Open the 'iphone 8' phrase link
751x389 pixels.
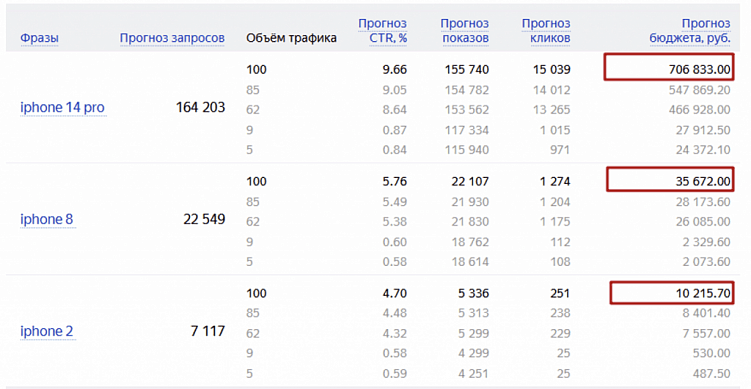[46, 219]
